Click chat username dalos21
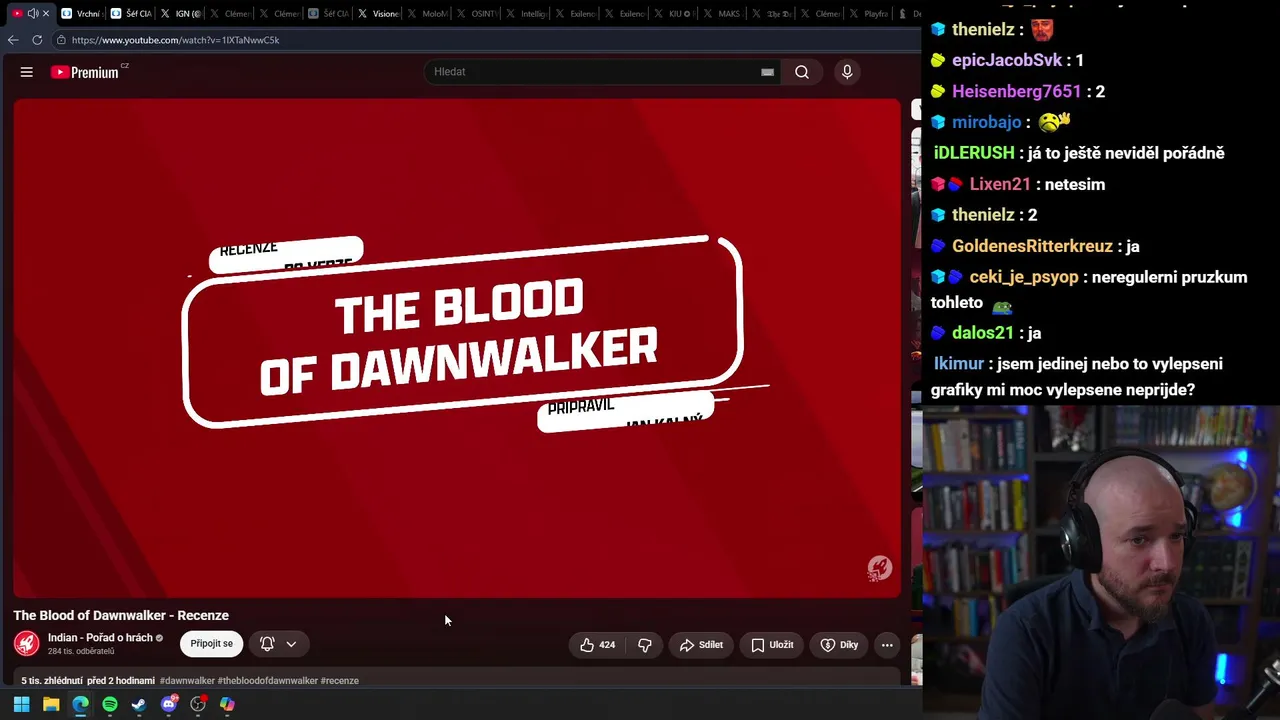The height and width of the screenshot is (720, 1280). (x=983, y=333)
